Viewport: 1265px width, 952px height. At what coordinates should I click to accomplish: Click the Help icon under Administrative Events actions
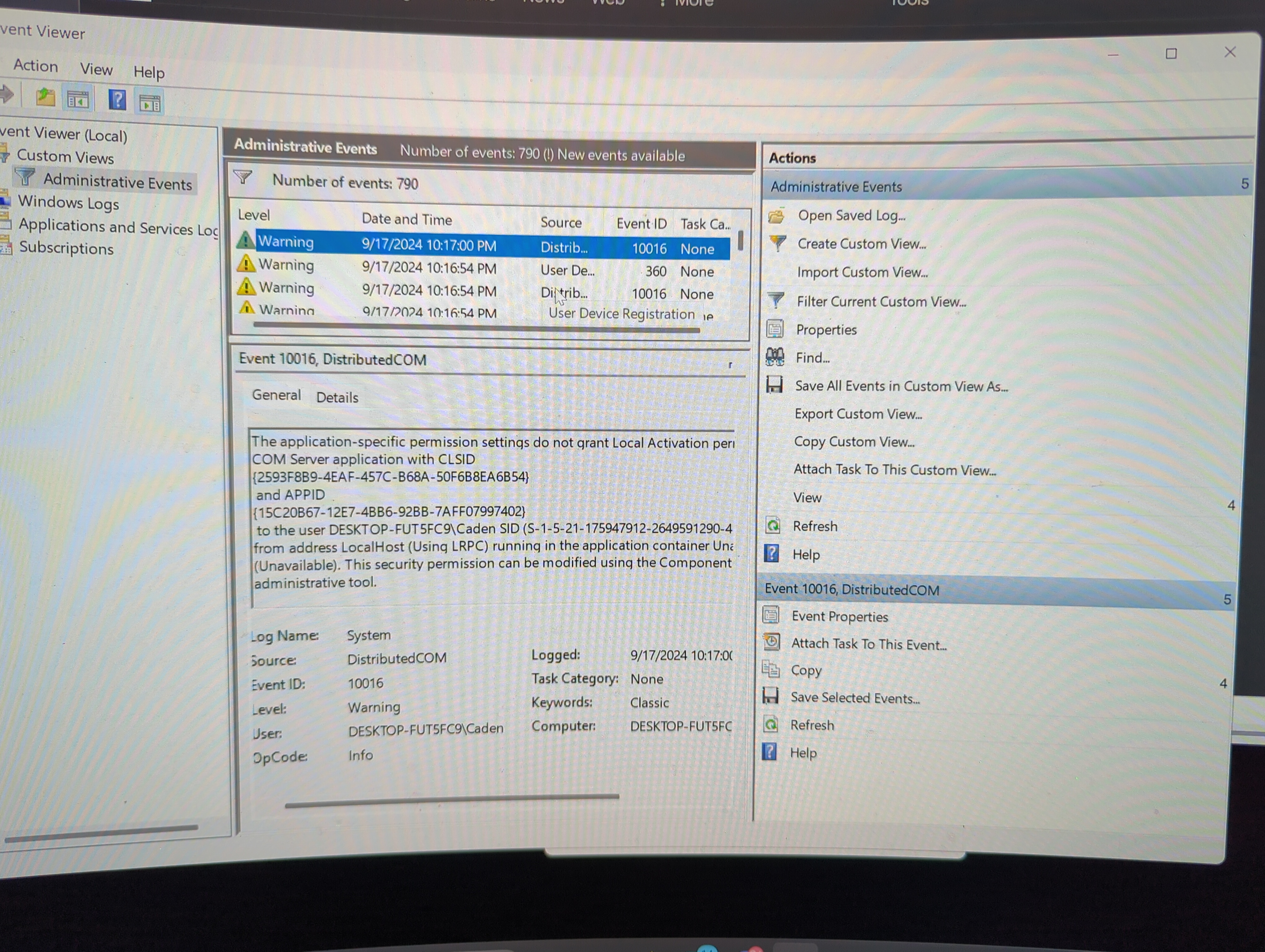click(x=771, y=553)
